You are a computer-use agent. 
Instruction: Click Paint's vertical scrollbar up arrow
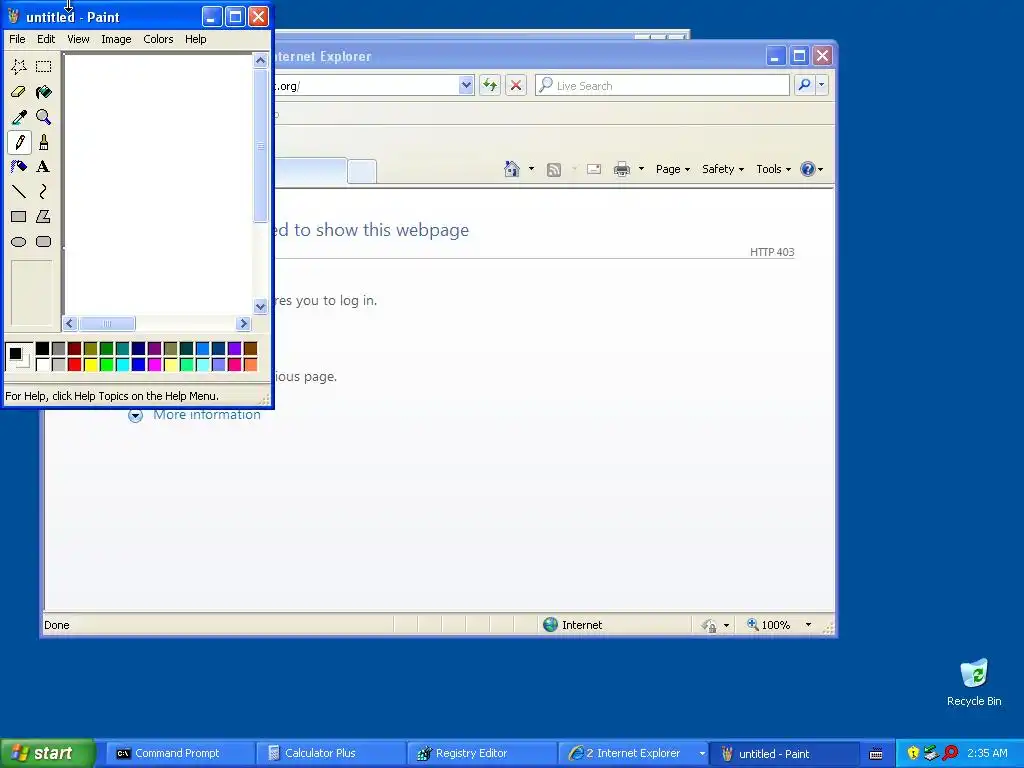click(260, 61)
